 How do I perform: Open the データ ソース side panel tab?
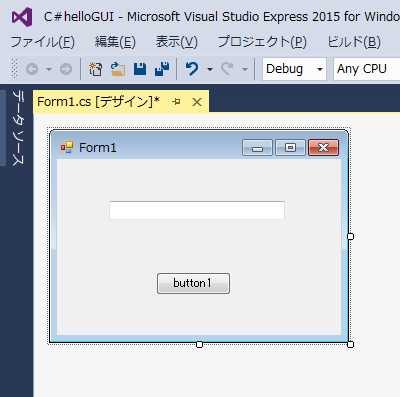[18, 128]
